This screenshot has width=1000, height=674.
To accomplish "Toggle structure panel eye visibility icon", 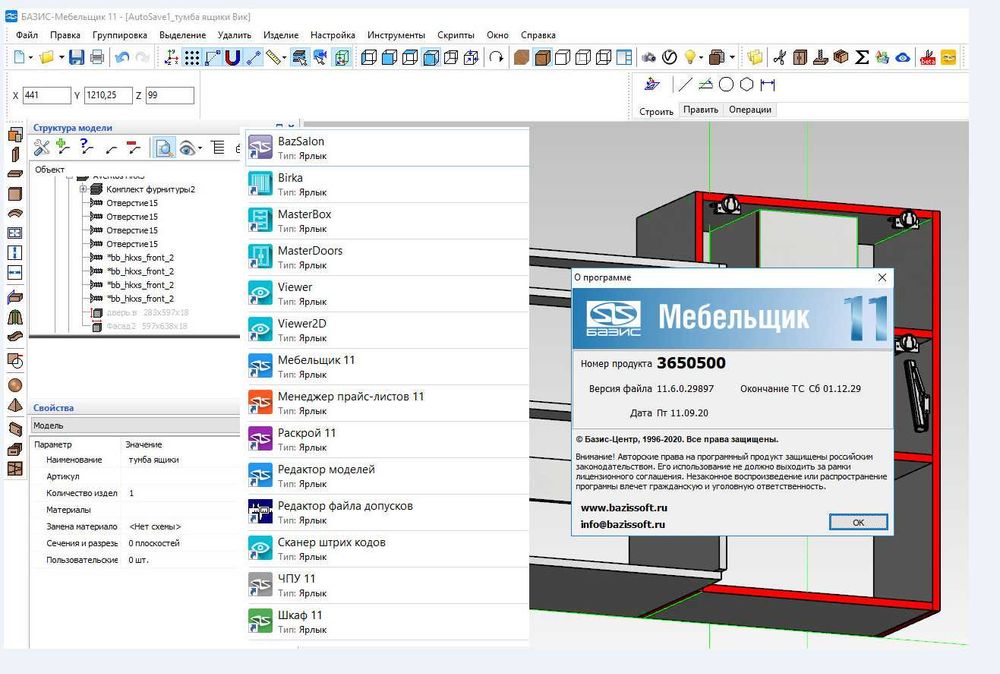I will [x=187, y=148].
